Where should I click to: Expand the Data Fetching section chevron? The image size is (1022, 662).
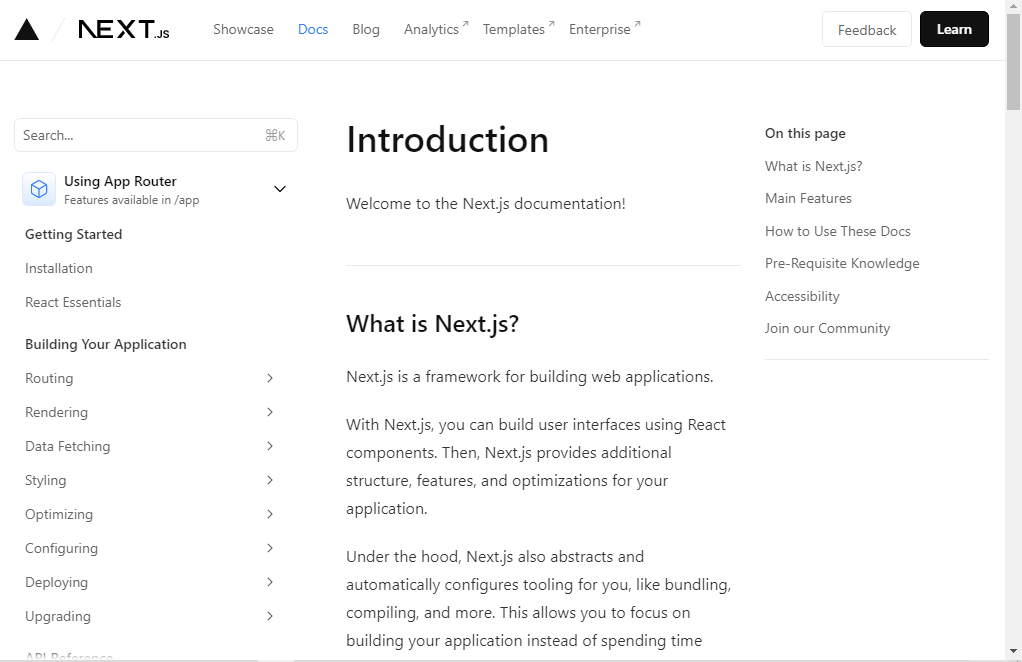pos(270,446)
